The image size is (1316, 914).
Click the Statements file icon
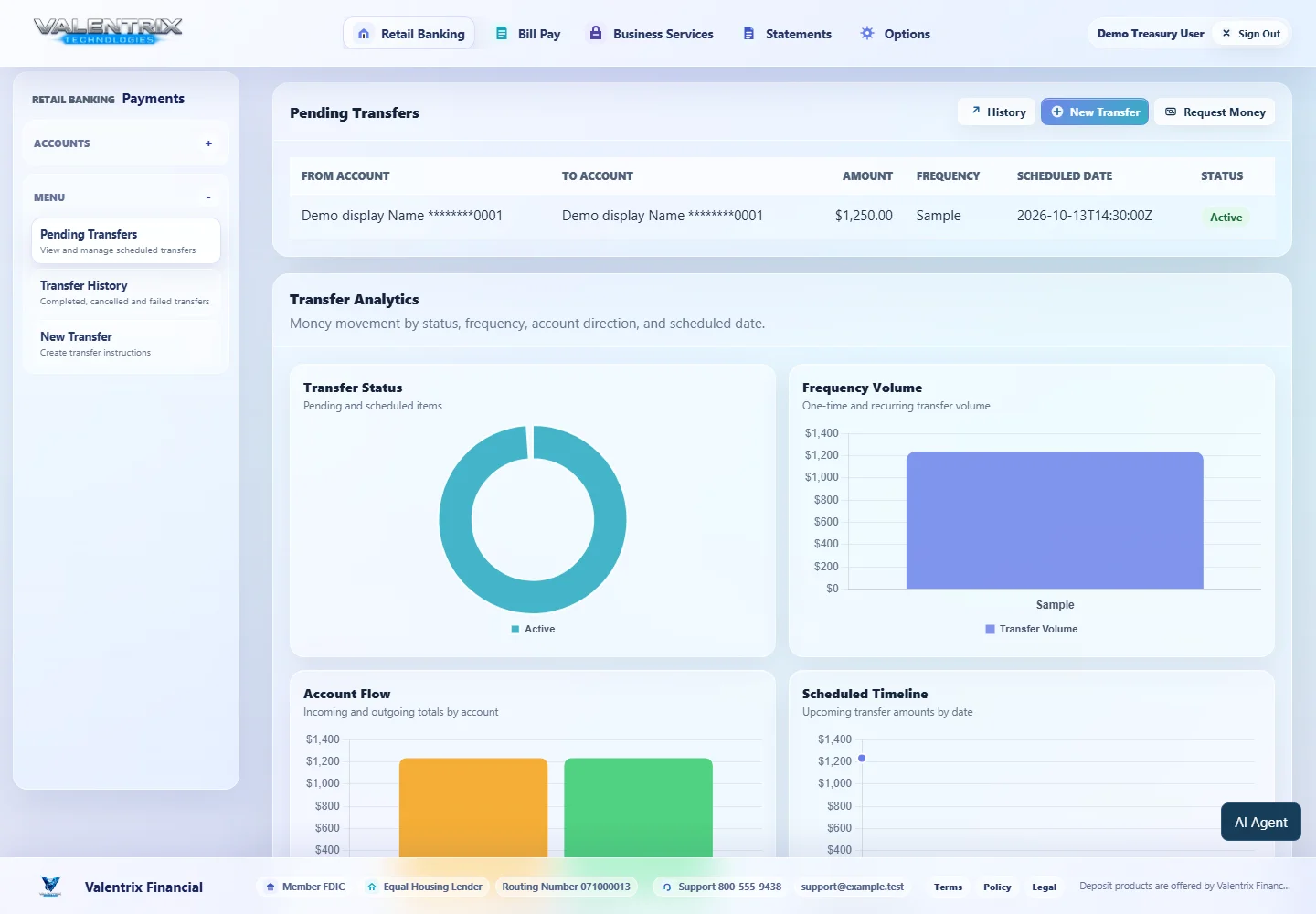tap(748, 33)
